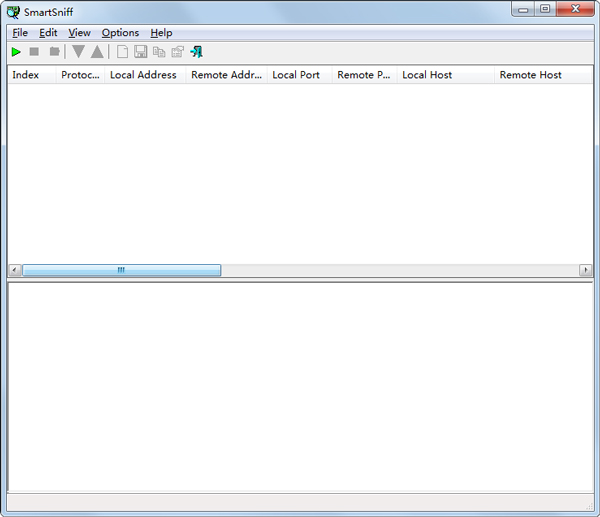Image resolution: width=600 pixels, height=517 pixels.
Task: Sort by the Local Port column header
Action: pyautogui.click(x=300, y=75)
